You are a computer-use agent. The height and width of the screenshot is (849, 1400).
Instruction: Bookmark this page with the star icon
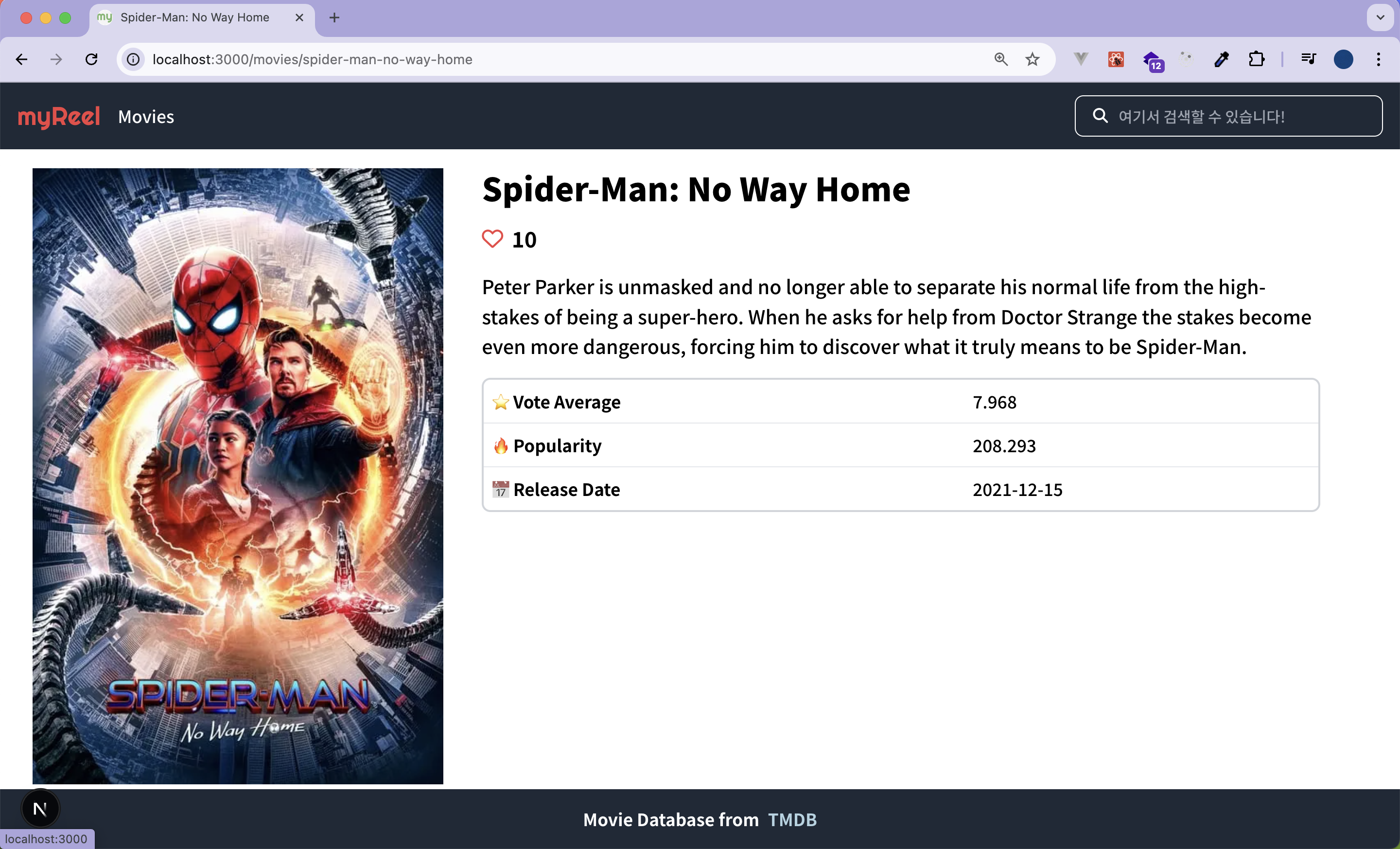[1032, 59]
